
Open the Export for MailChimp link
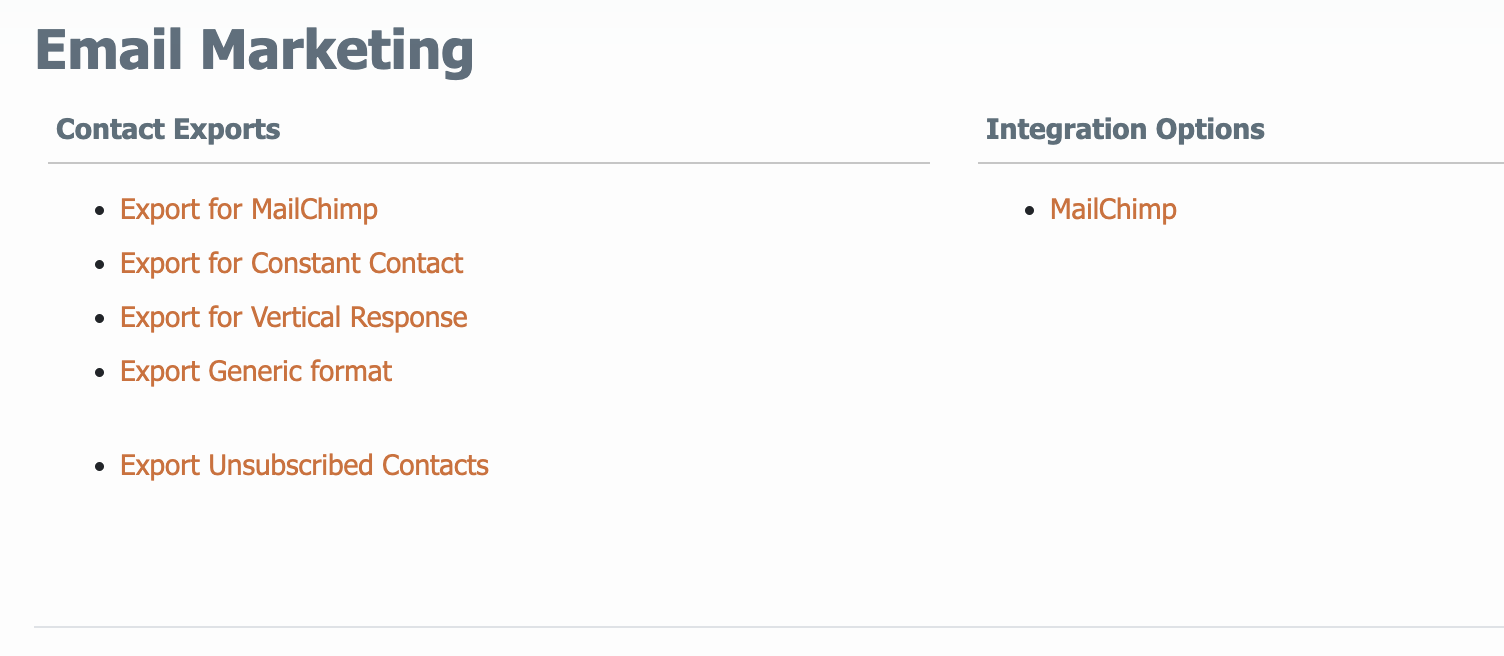[249, 209]
